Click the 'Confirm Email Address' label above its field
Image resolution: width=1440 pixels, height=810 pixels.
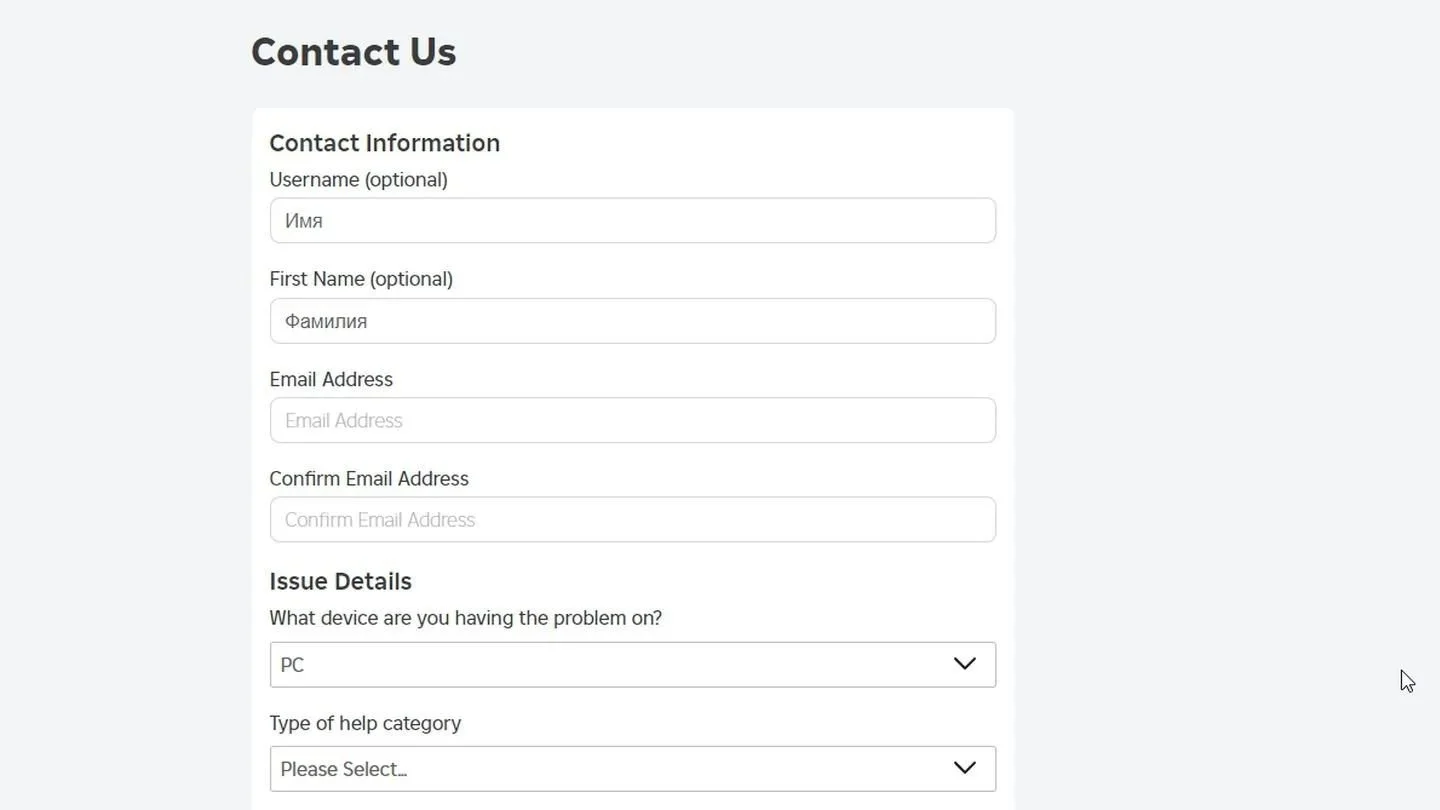tap(369, 479)
